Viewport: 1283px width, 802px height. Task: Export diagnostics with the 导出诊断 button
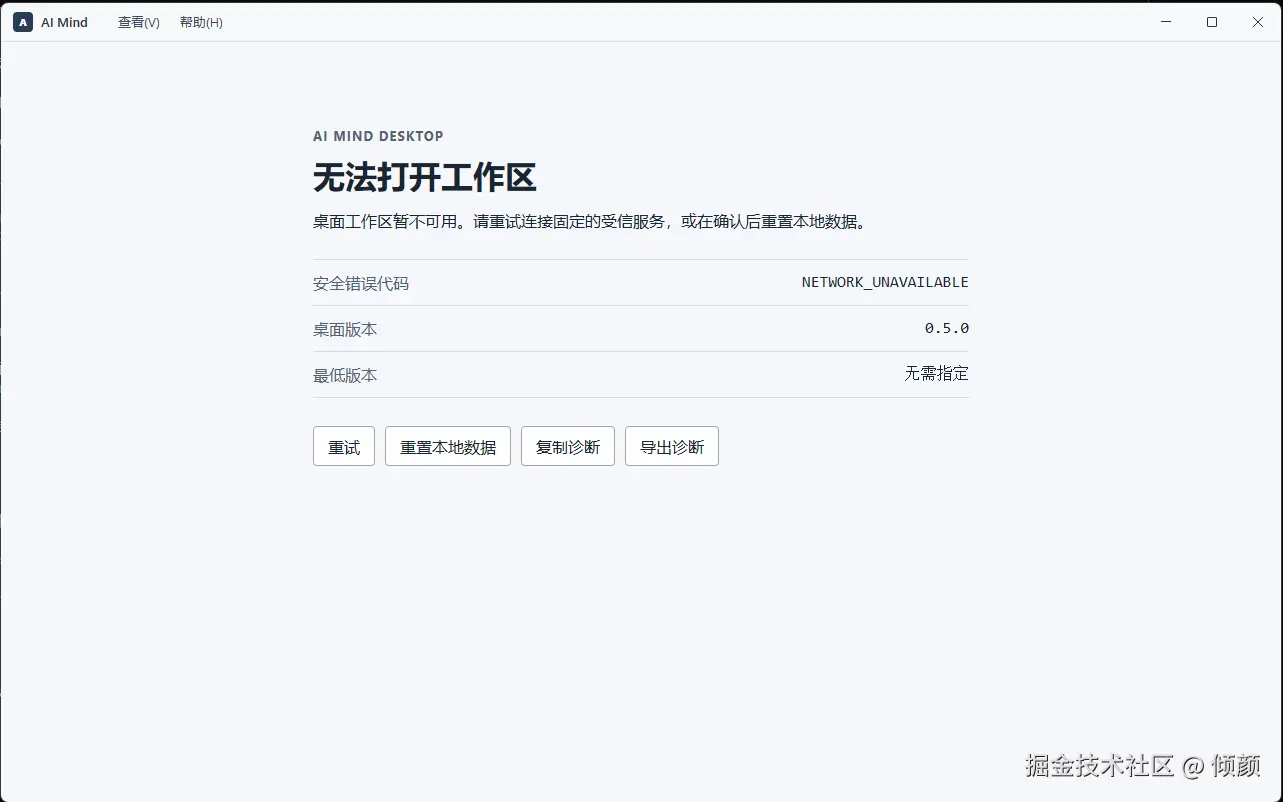672,446
